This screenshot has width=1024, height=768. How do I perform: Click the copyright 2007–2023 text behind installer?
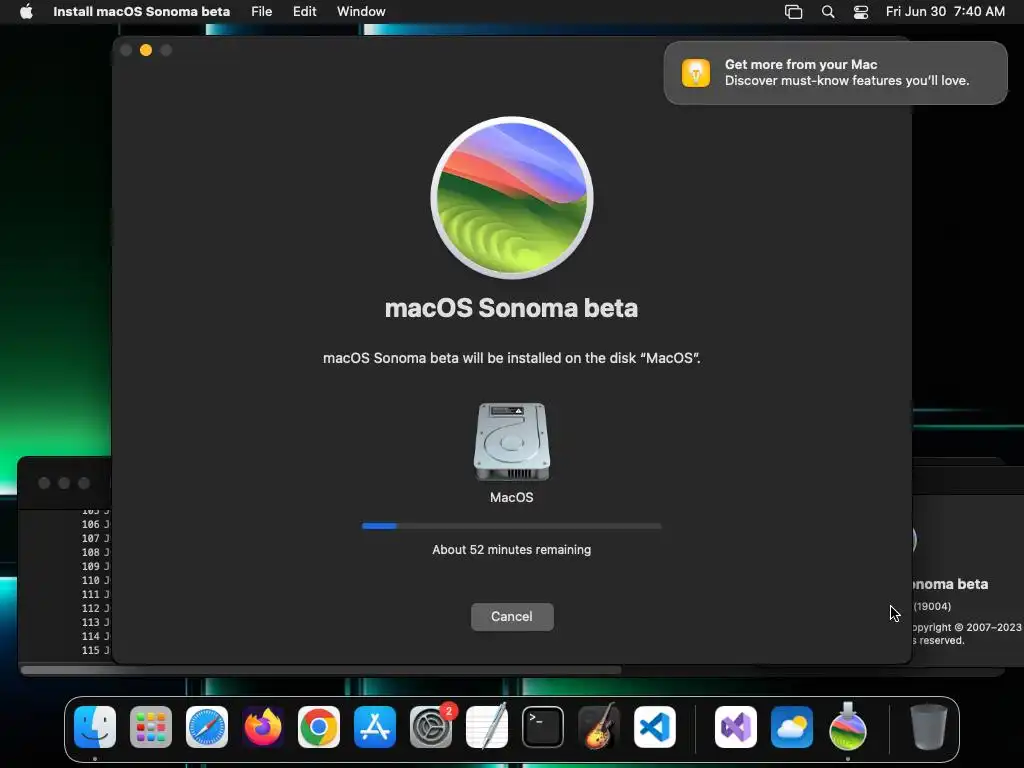(967, 627)
